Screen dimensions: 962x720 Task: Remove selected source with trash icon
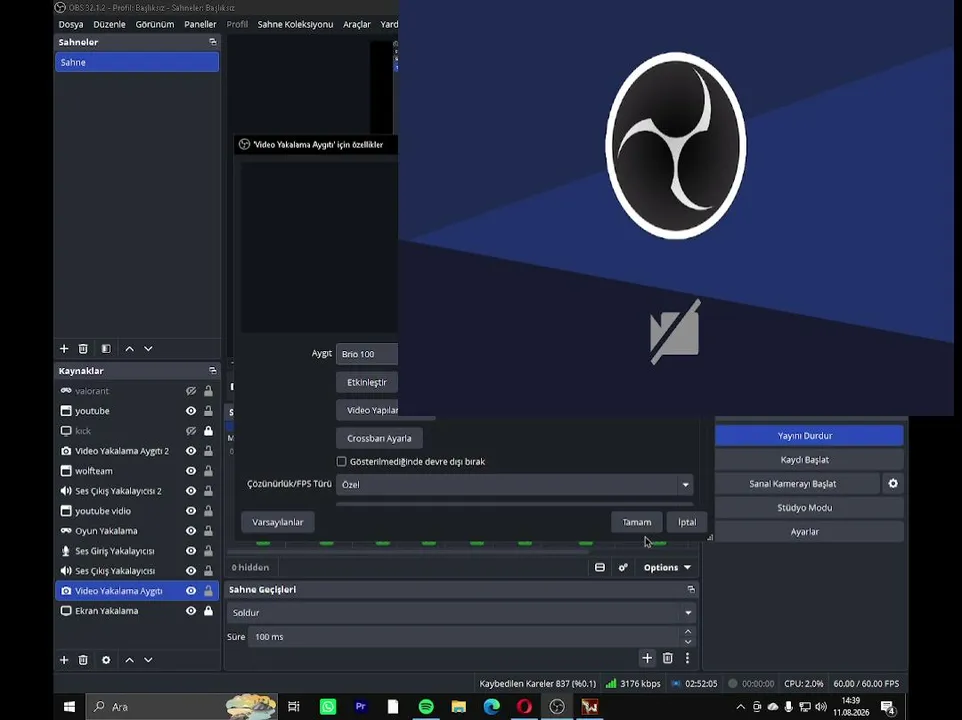pos(83,660)
